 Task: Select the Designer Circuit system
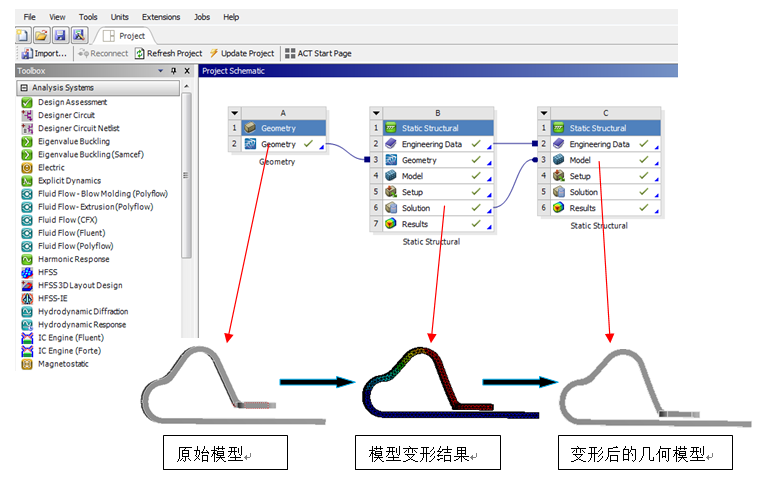coord(66,115)
